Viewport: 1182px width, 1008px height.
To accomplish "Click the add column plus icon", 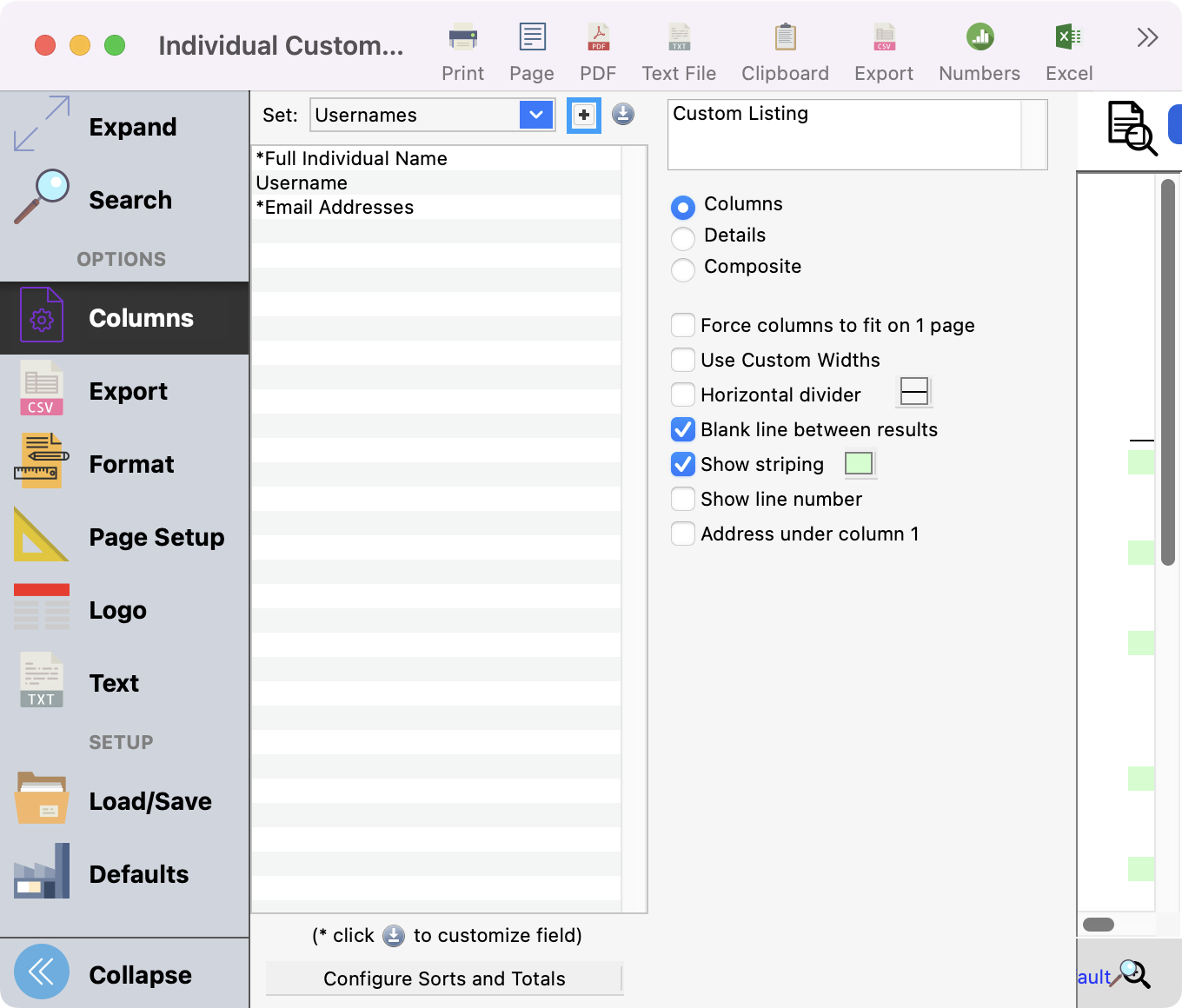I will click(584, 115).
